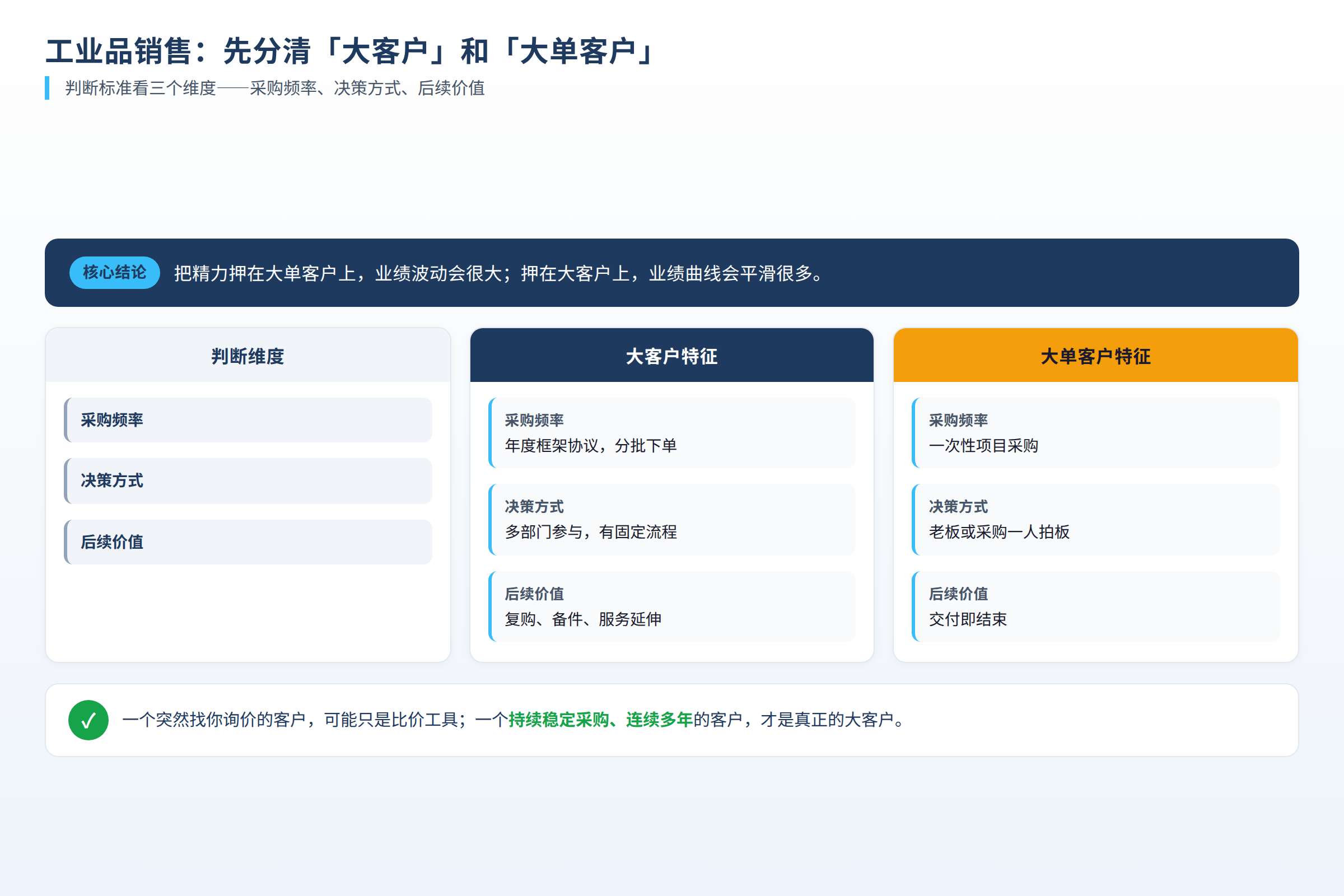The image size is (1344, 896).
Task: Click the green highlighted text 持续稳定采购、连续多年
Action: tap(600, 720)
